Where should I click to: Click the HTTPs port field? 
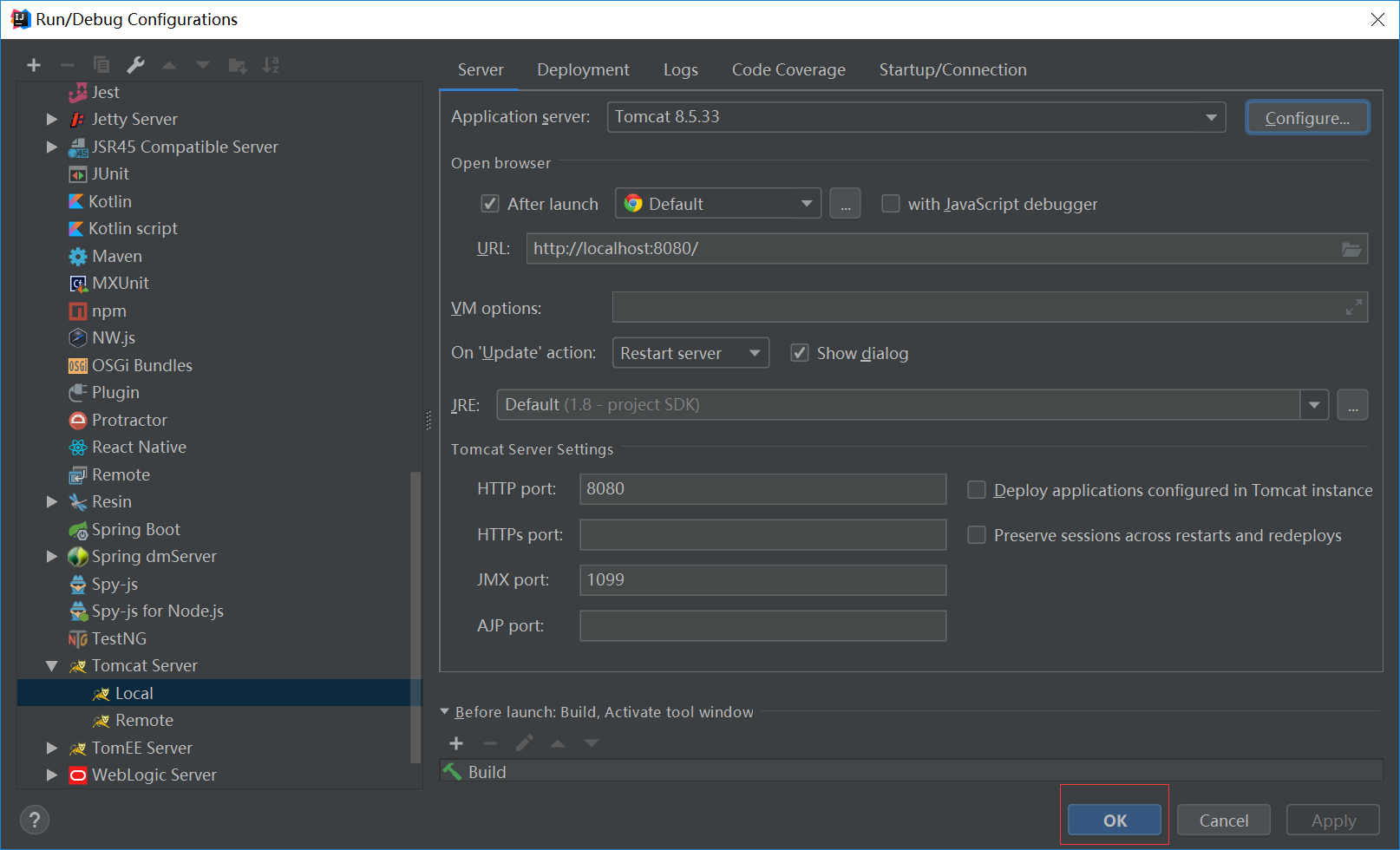tap(762, 535)
